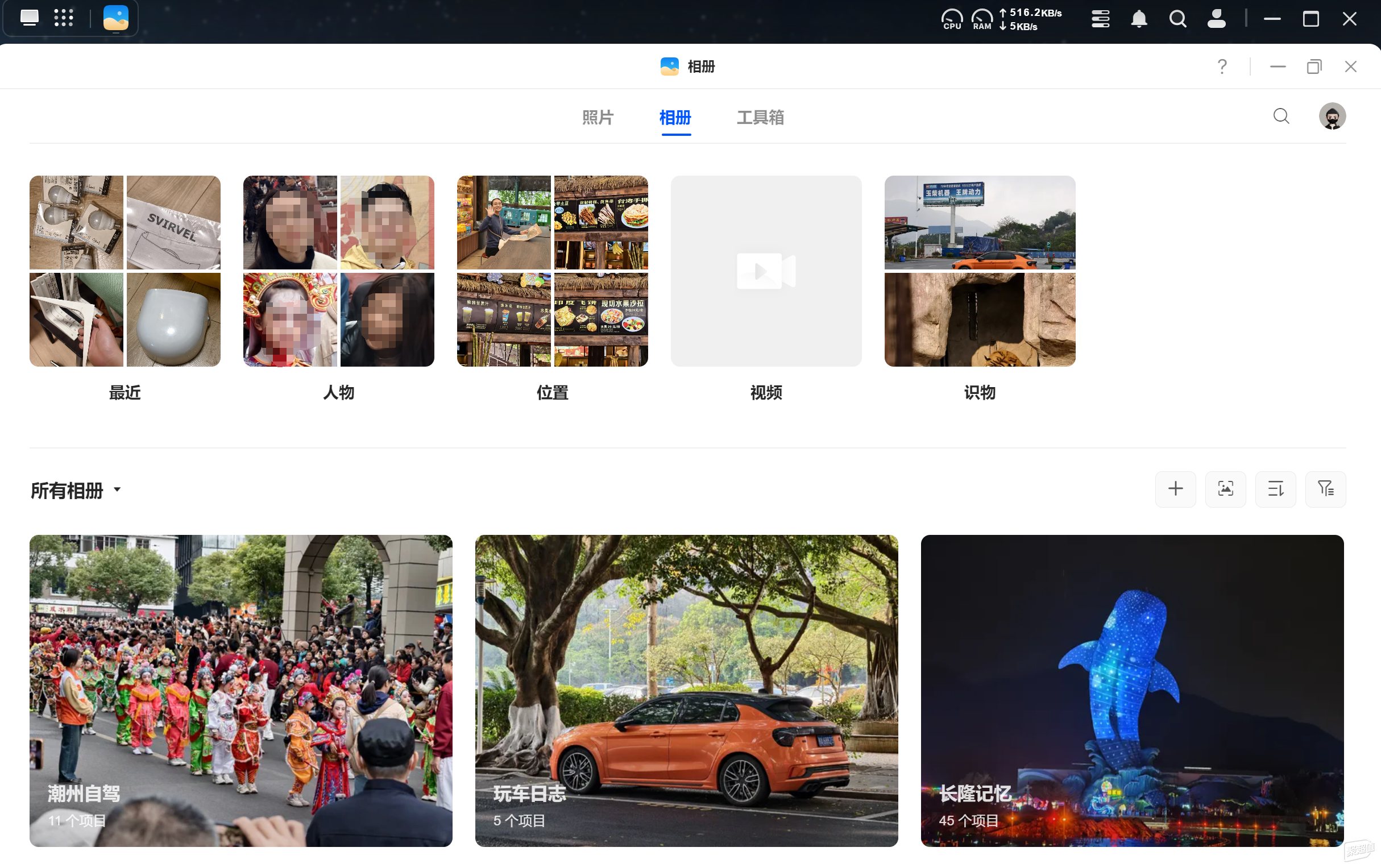Screen dimensions: 1381x868
Task: Open the task manager list icon
Action: point(1100,19)
